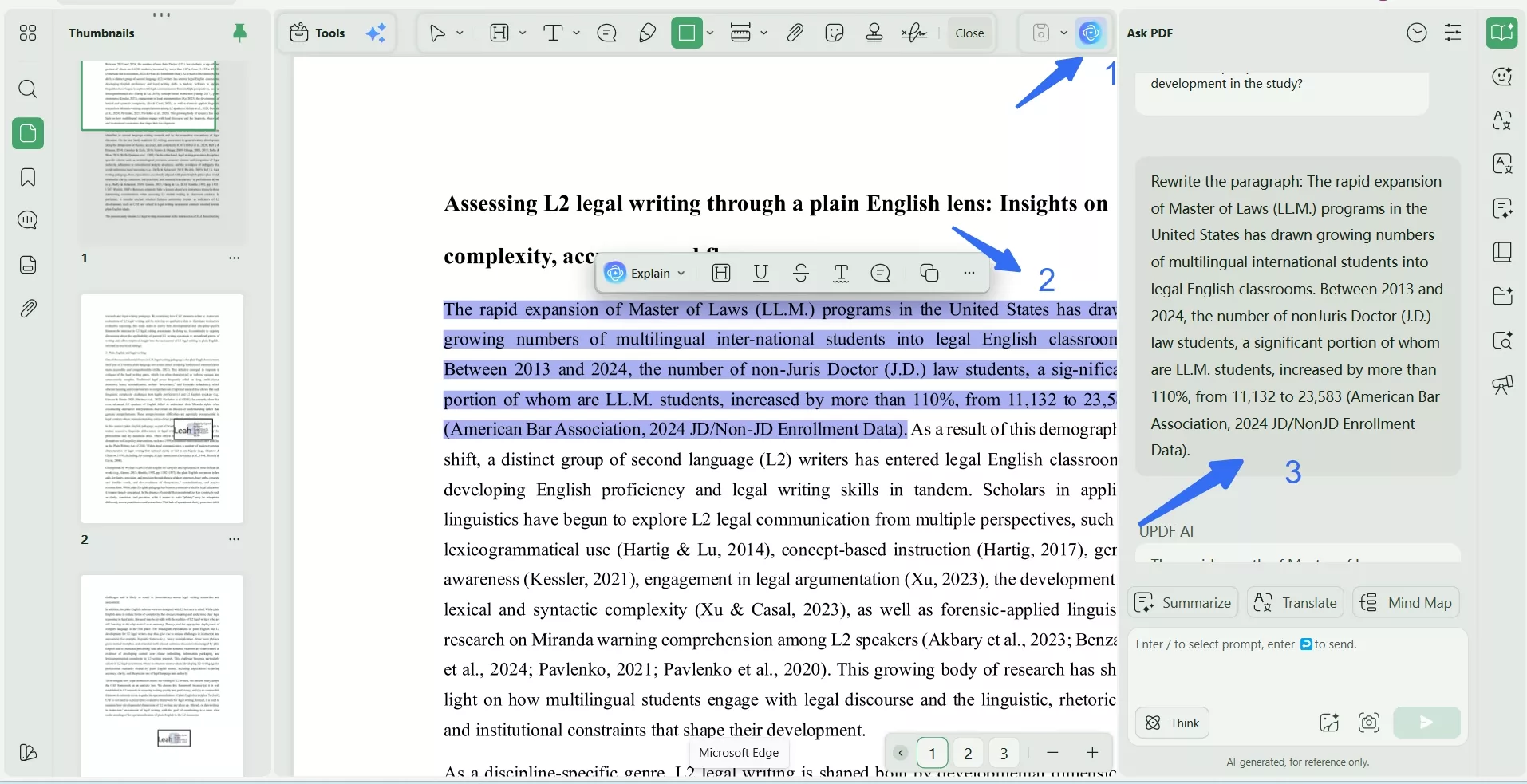Open the attachments panel in the left sidebar
Screen dimensions: 1527x784
(28, 308)
